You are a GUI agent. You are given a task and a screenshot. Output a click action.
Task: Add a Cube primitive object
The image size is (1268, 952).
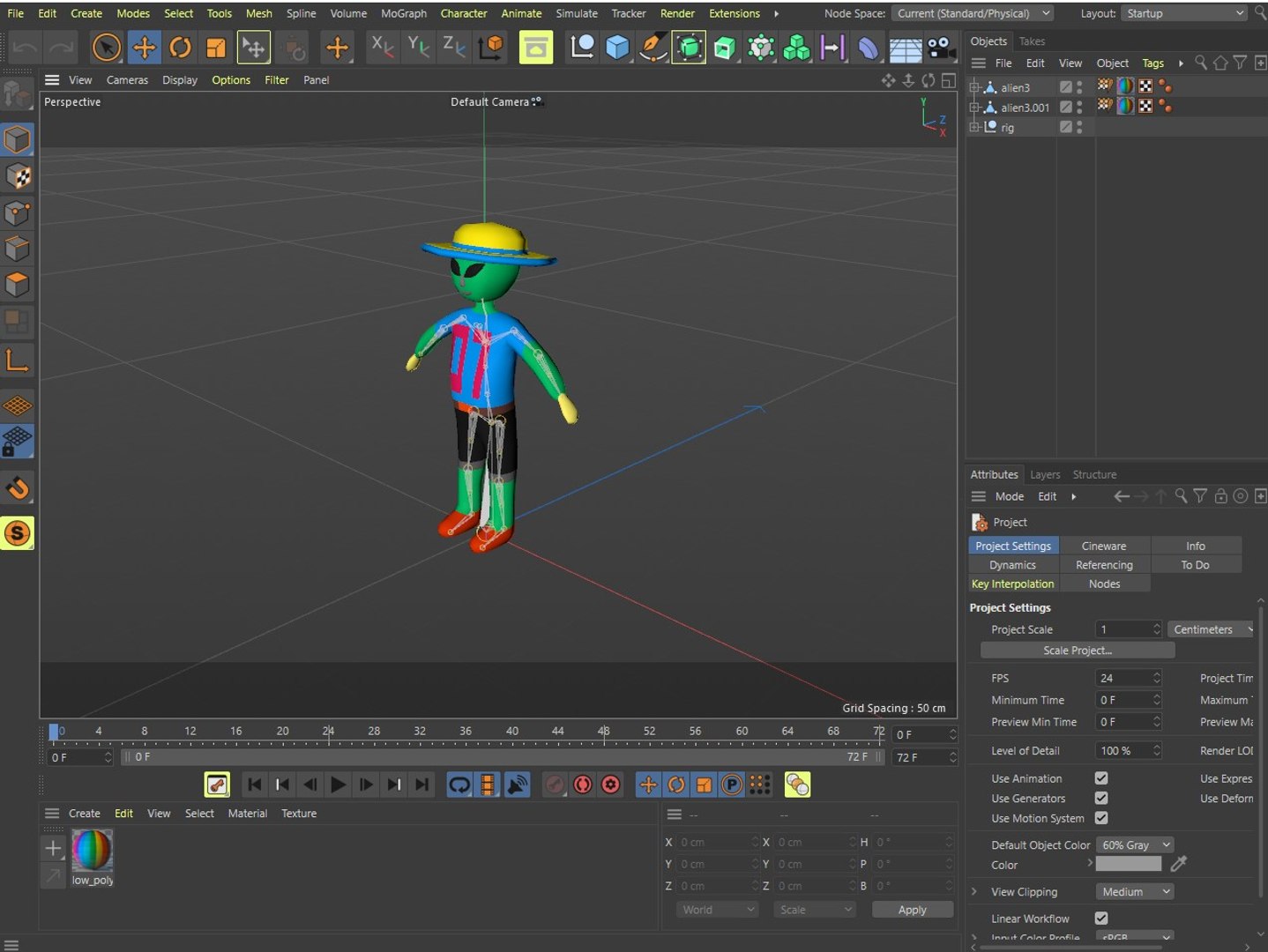tap(617, 48)
